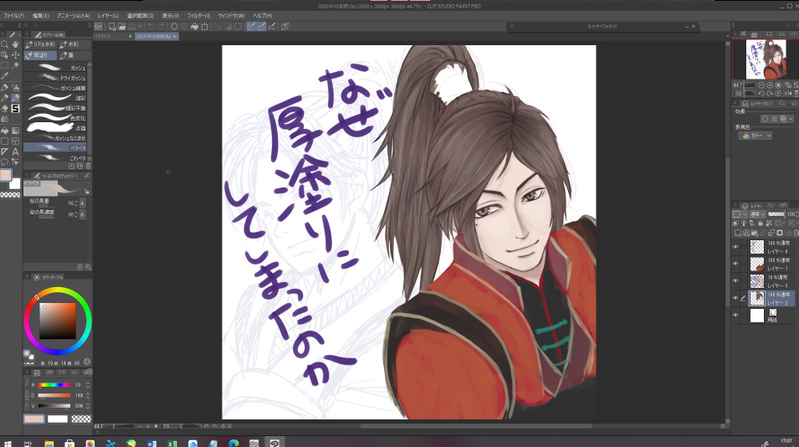The height and width of the screenshot is (447, 799).
Task: Toggle visibility of the 用紙 paper layer
Action: click(735, 315)
